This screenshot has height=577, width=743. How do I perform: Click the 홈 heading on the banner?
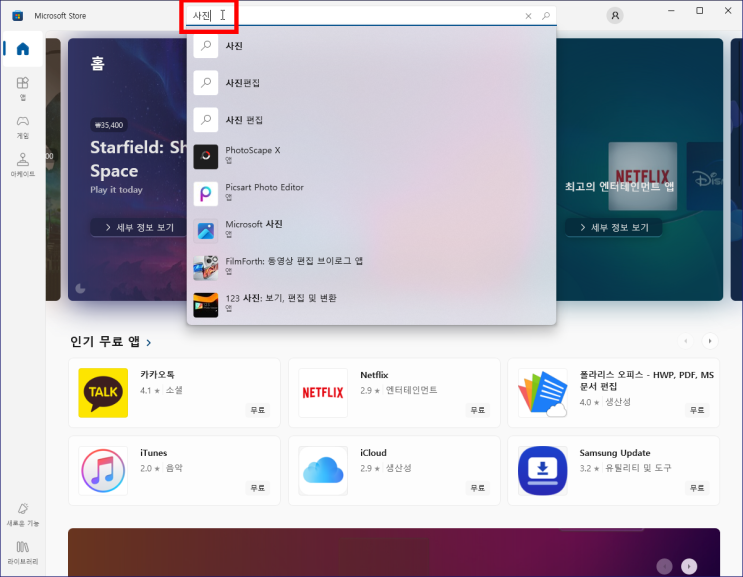point(97,63)
